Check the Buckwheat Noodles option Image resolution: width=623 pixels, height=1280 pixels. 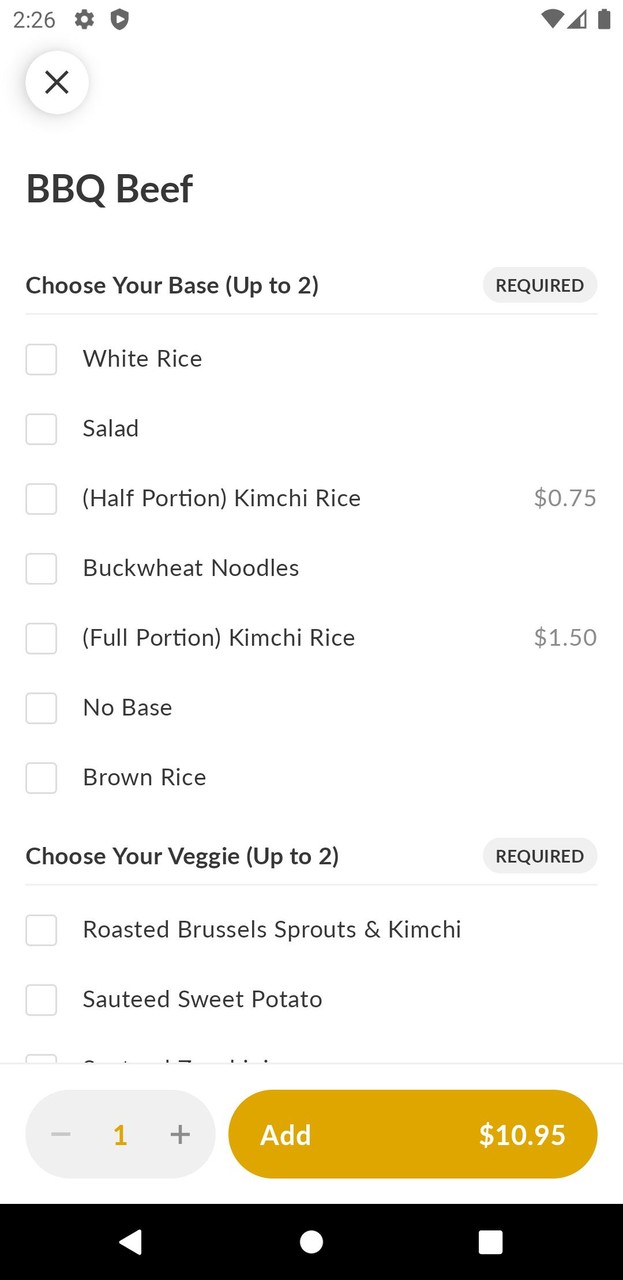[41, 568]
